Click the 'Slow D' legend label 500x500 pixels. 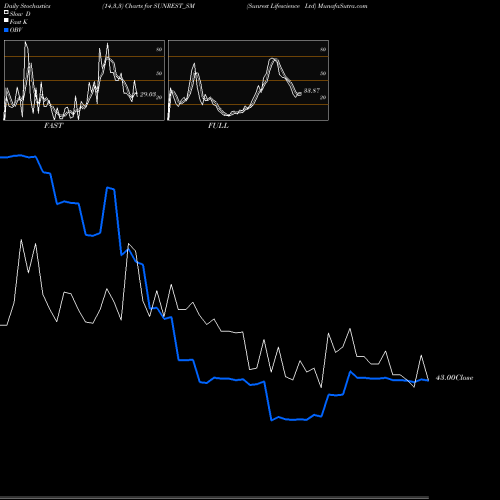(20, 14)
